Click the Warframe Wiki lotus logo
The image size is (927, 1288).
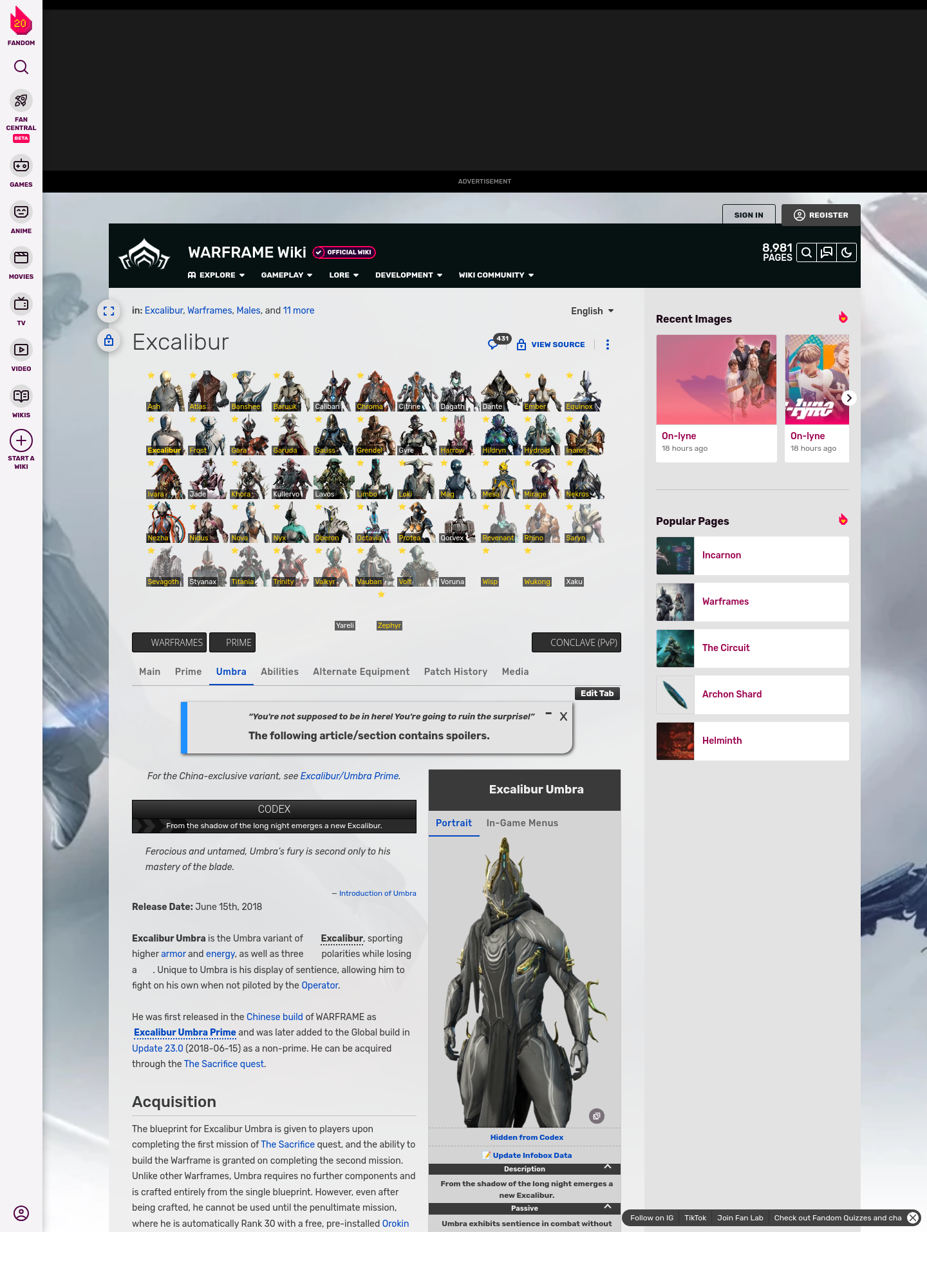point(144,255)
